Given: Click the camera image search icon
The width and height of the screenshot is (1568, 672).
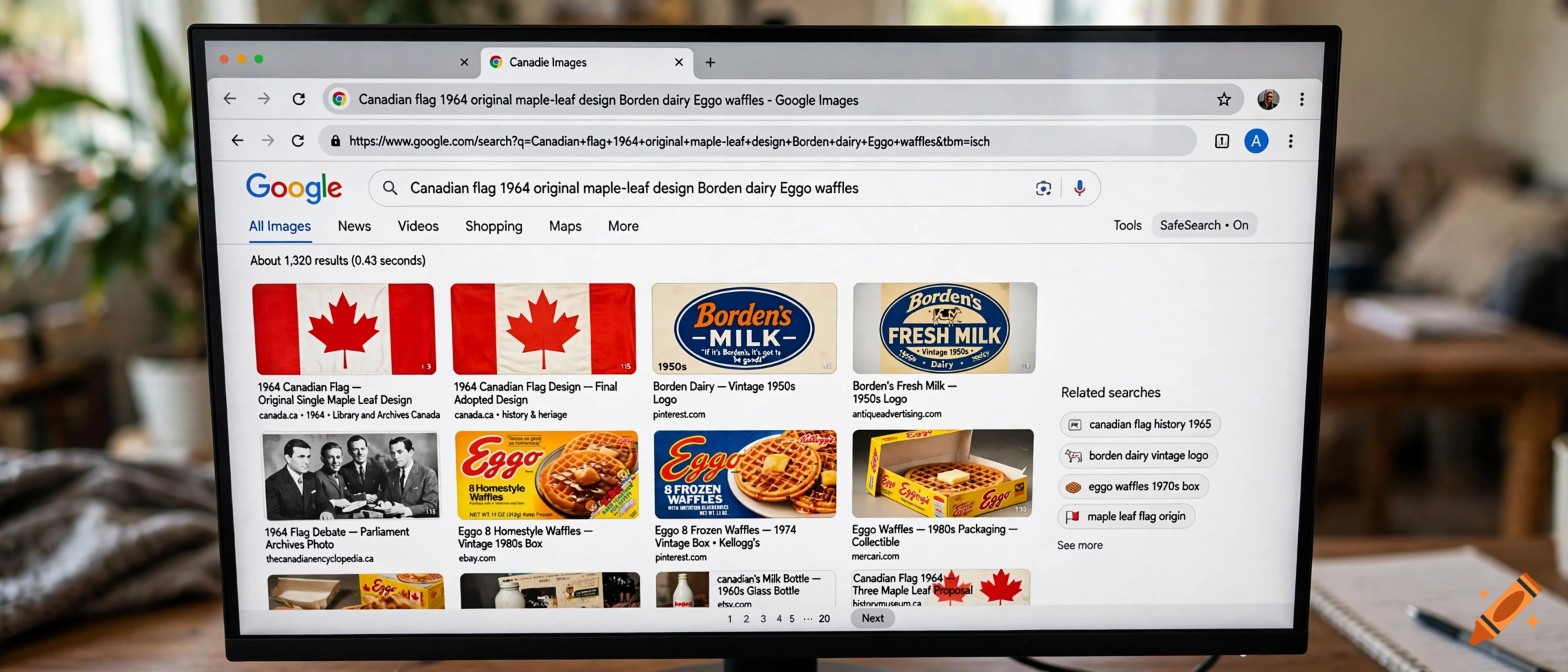Looking at the screenshot, I should (1043, 189).
